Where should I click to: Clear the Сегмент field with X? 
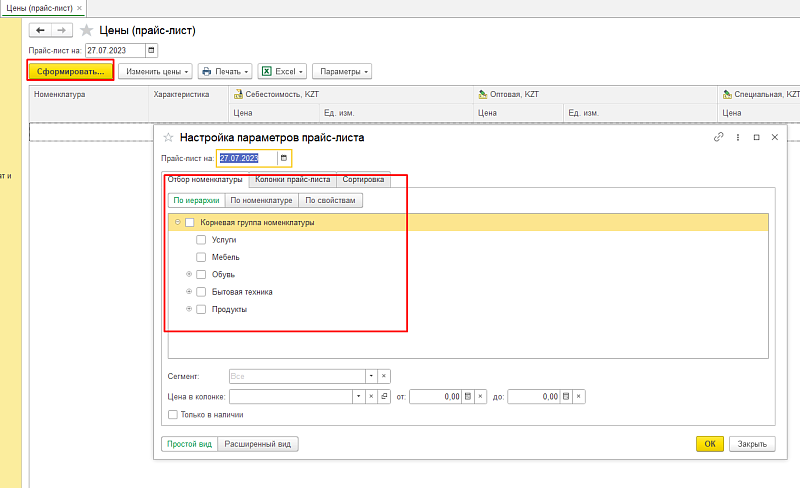(383, 376)
